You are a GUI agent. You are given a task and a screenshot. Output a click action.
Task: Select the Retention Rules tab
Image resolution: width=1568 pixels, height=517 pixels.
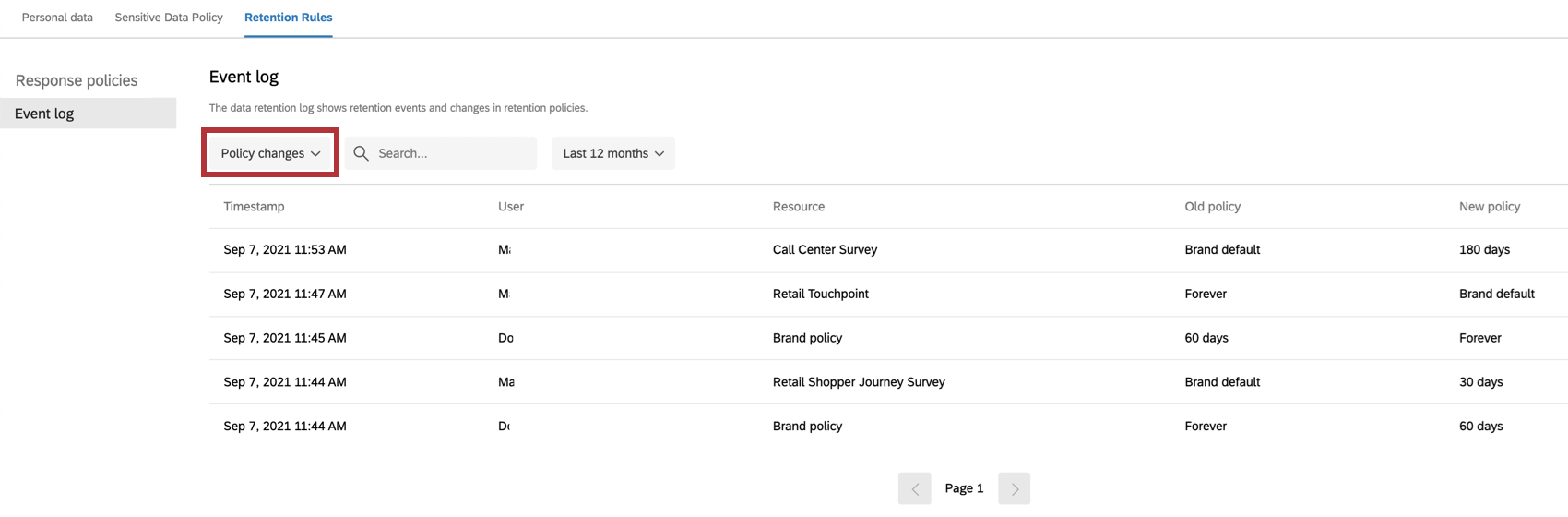[288, 18]
